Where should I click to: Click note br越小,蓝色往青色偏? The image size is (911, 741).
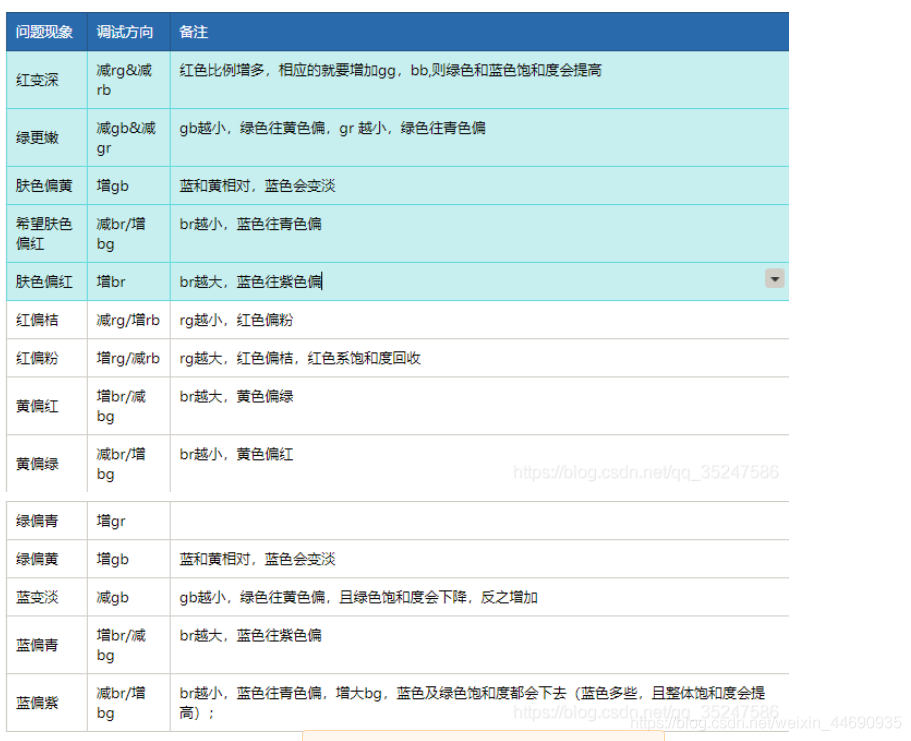(x=250, y=224)
